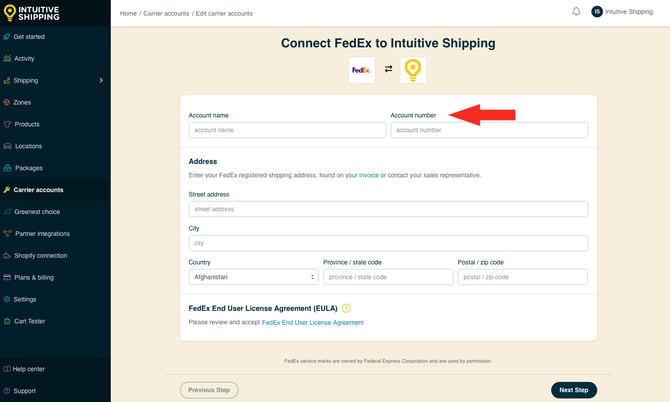Click the Edit carrier accounts breadcrumb

tap(224, 14)
